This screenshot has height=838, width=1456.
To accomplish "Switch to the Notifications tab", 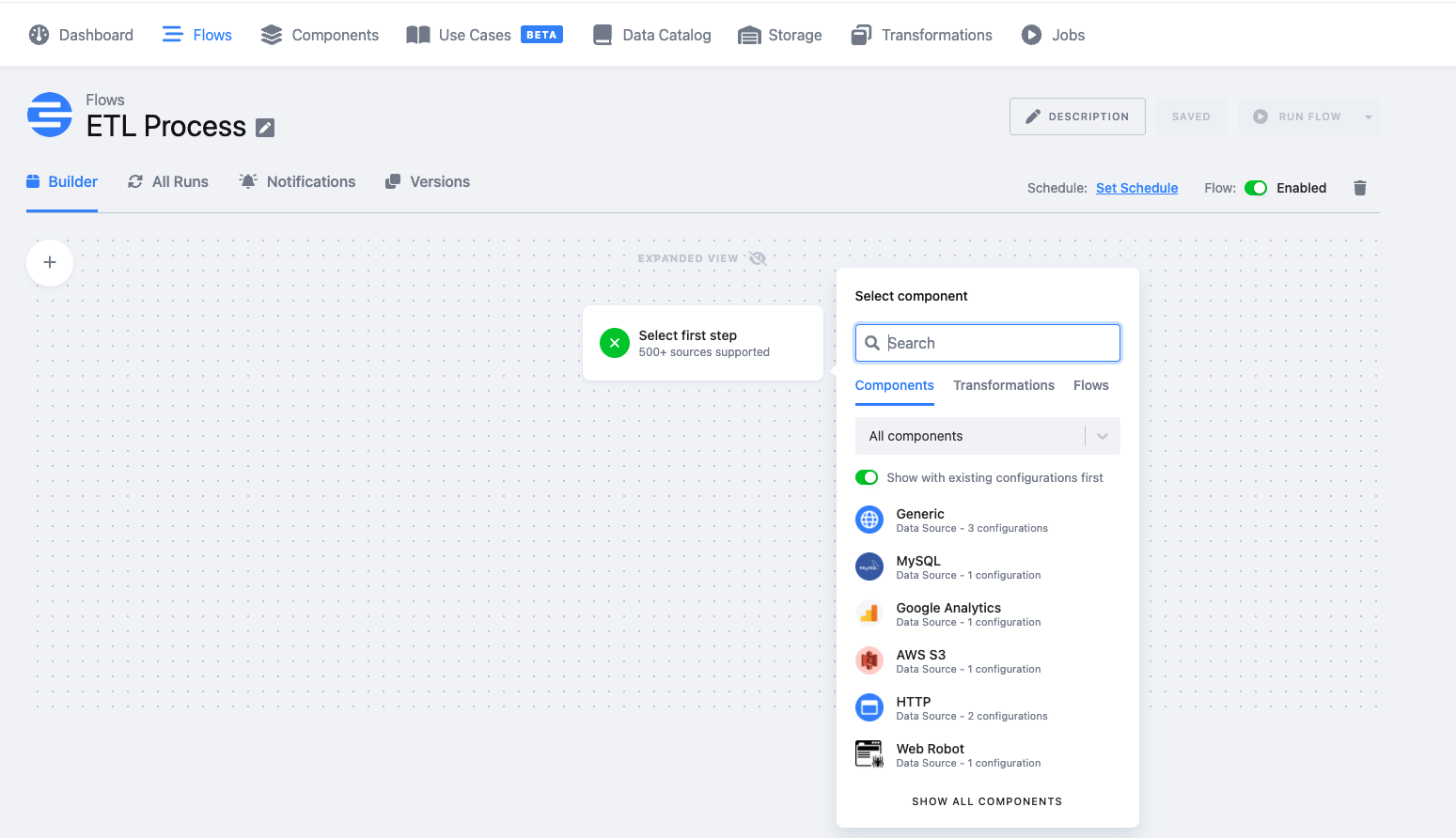I will [x=297, y=181].
